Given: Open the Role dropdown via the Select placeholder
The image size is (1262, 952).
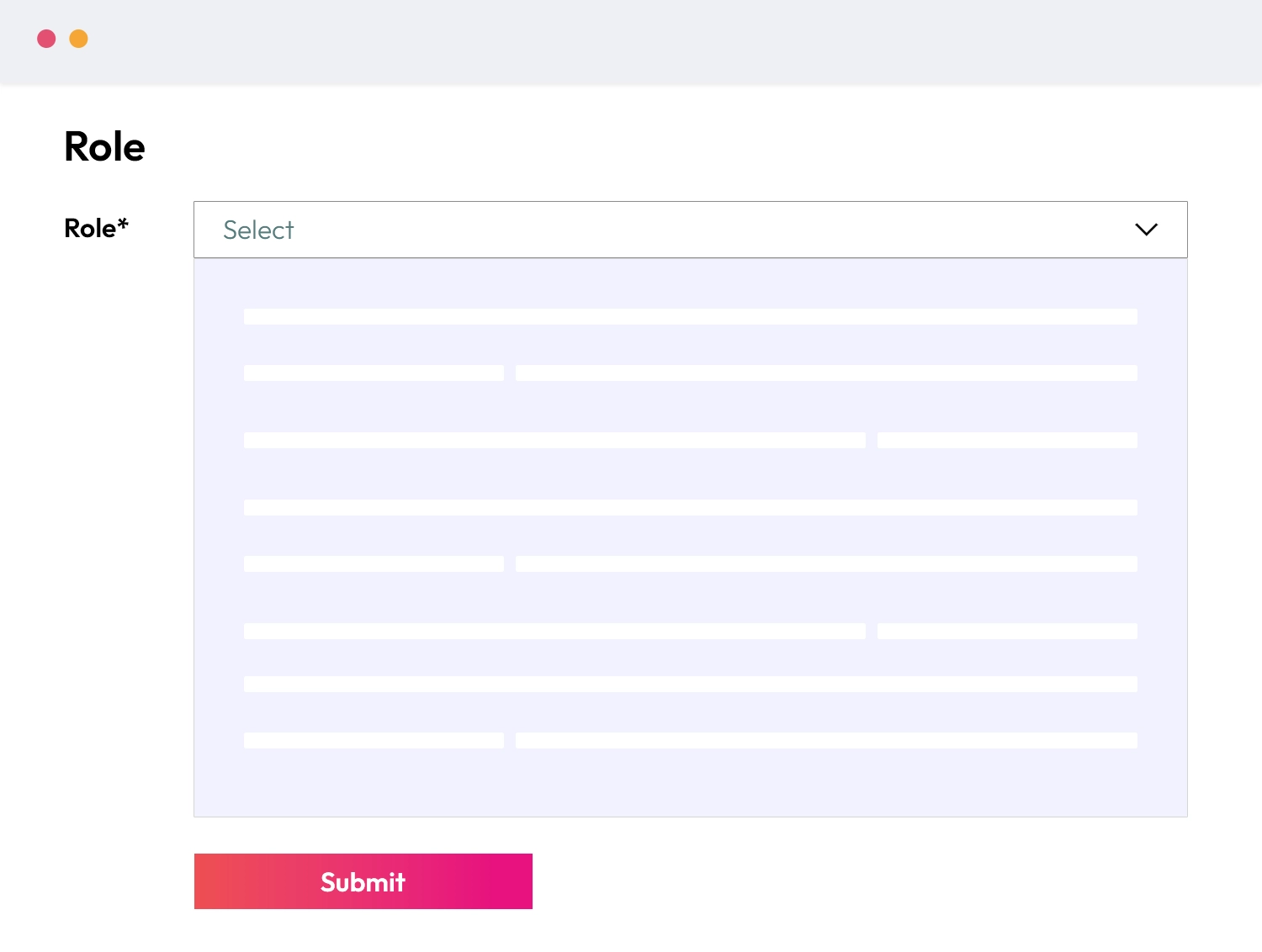Looking at the screenshot, I should pos(258,230).
